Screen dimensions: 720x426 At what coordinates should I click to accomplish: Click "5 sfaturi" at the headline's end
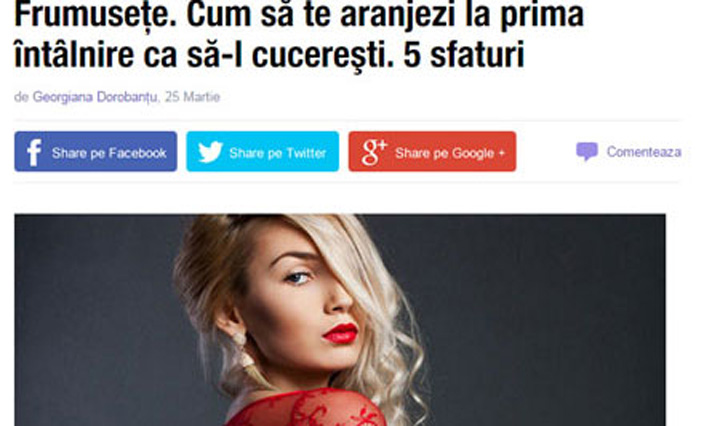pyautogui.click(x=464, y=55)
